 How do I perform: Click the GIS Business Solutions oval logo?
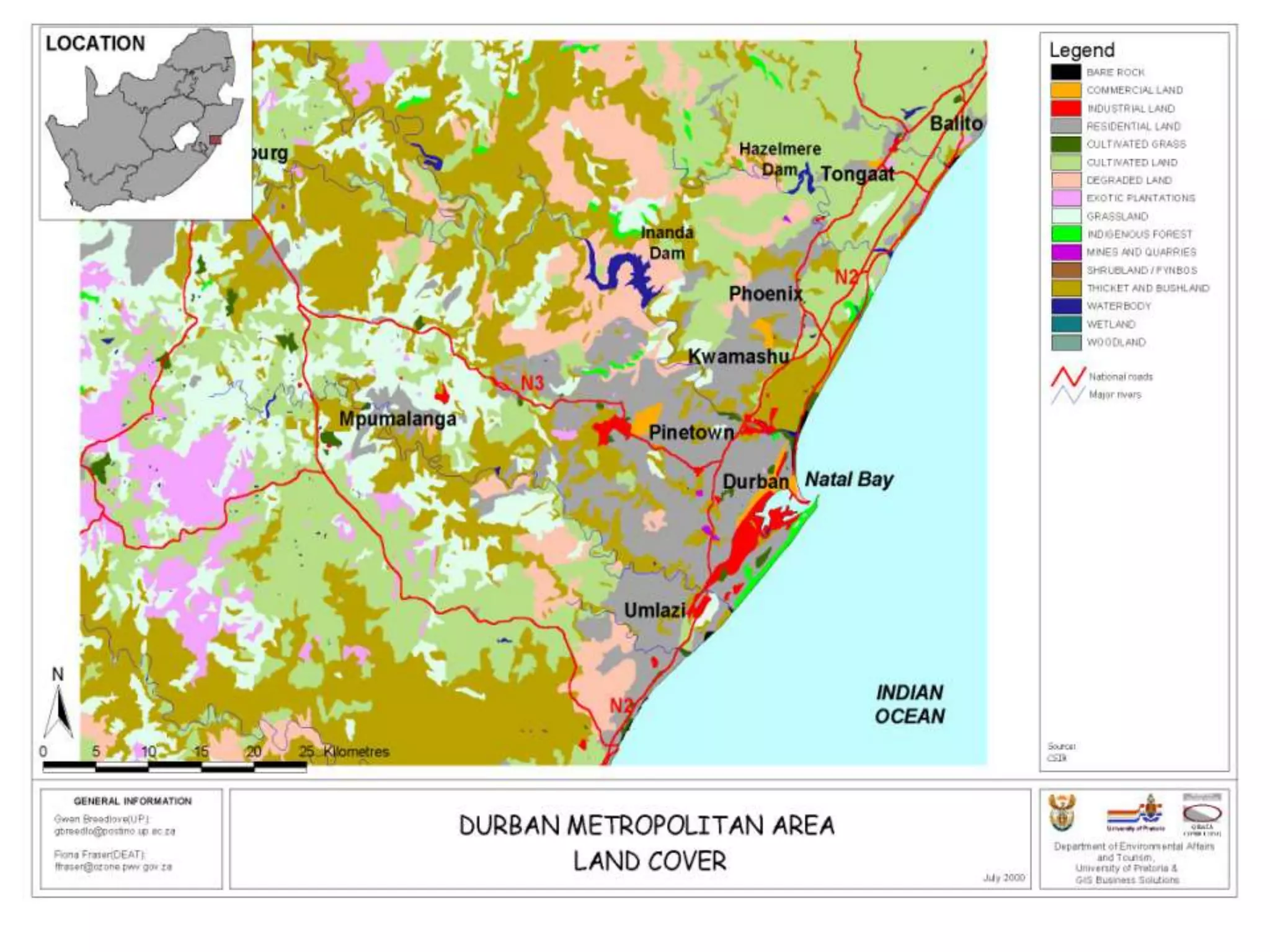tap(1202, 813)
